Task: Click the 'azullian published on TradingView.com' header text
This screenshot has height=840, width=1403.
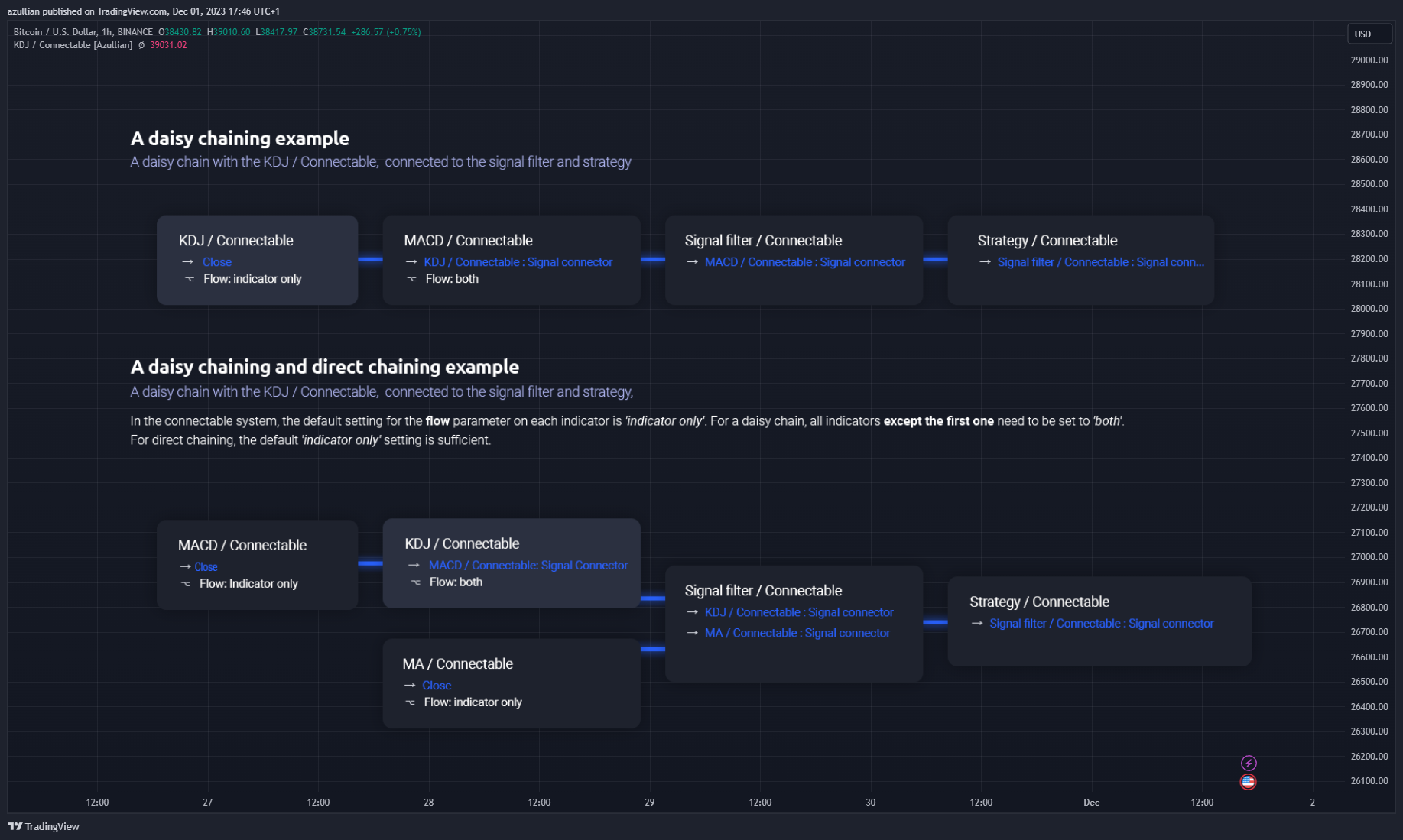Action: 86,11
